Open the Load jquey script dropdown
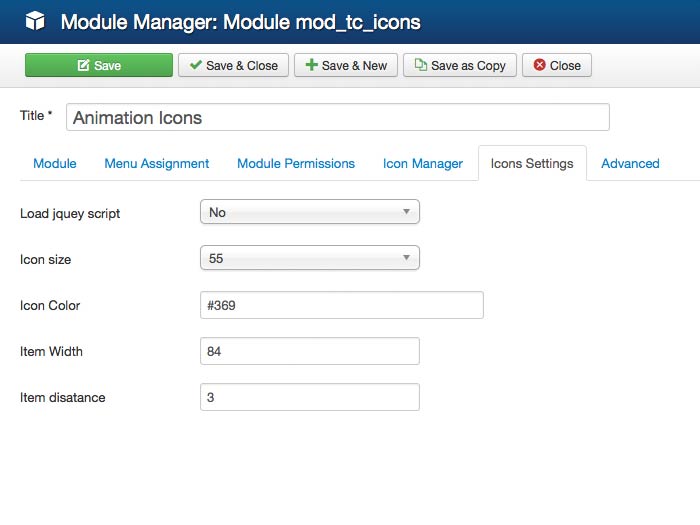Viewport: 700px width, 525px height. point(309,212)
